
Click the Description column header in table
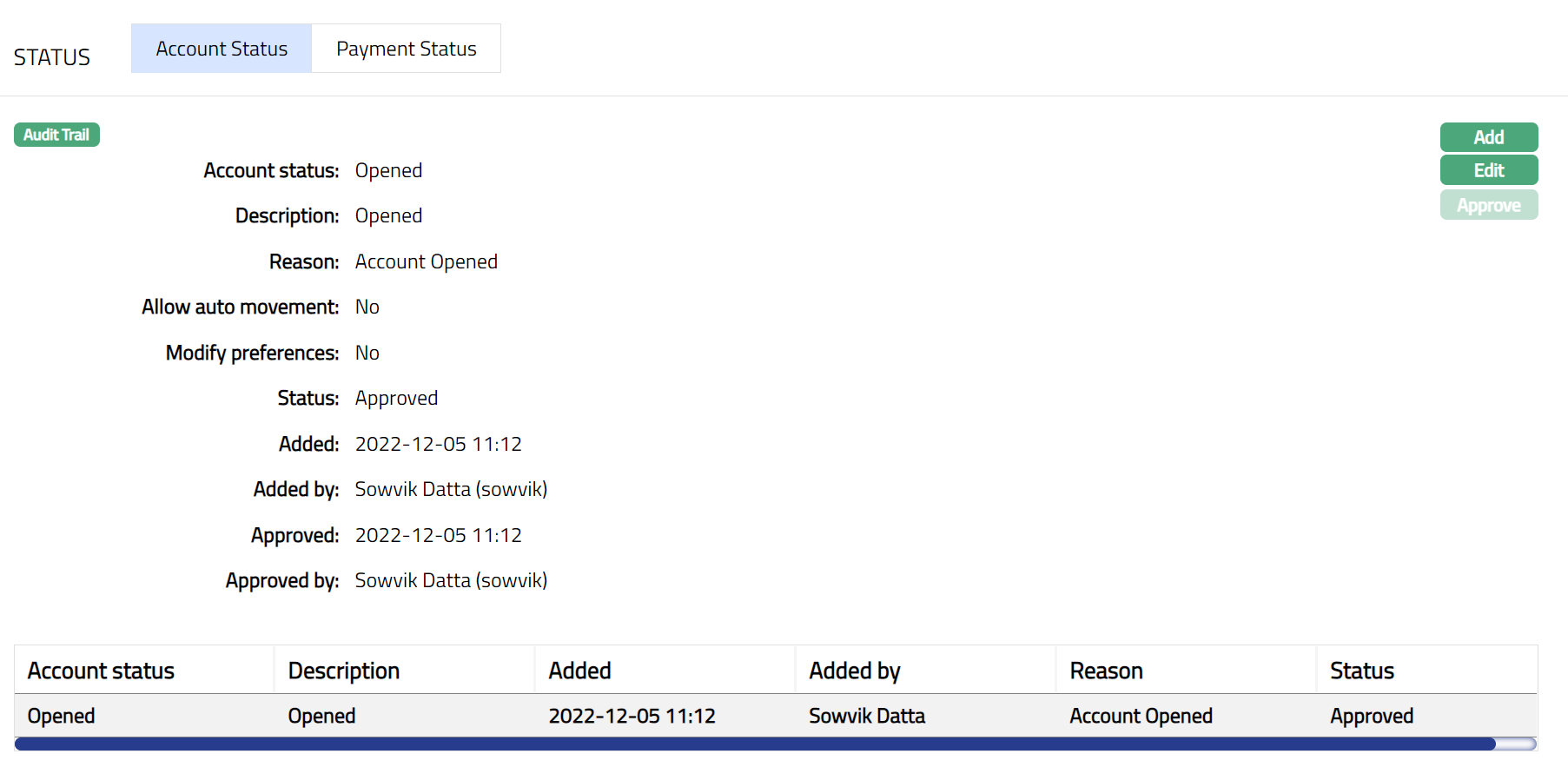(x=343, y=671)
